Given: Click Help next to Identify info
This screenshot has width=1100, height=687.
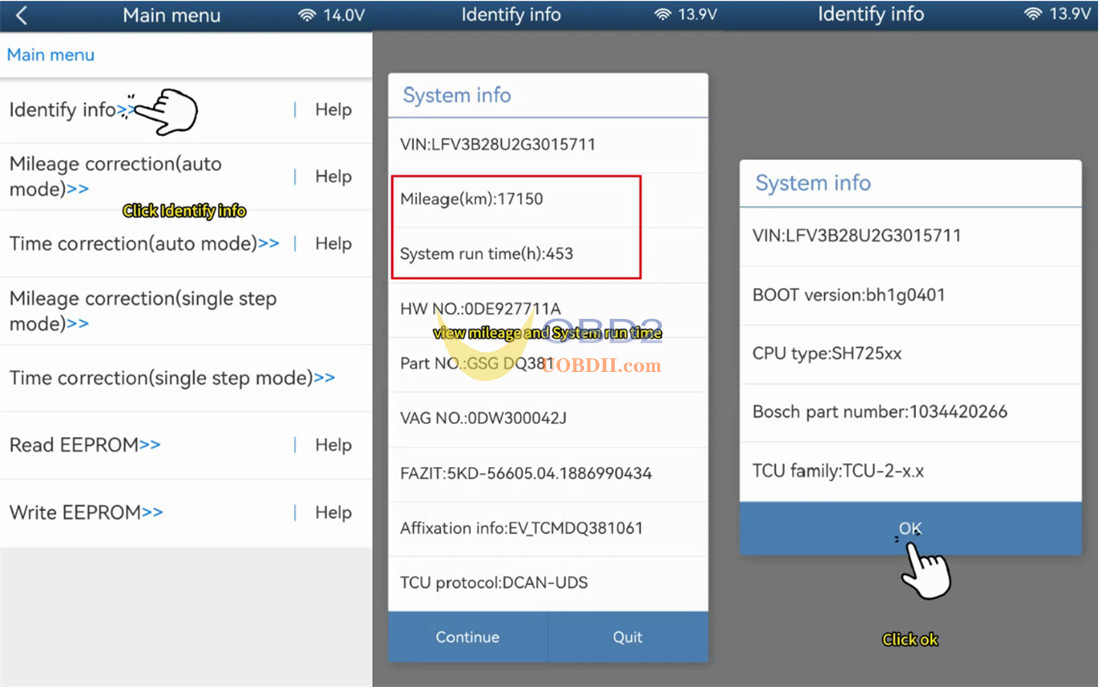Looking at the screenshot, I should (332, 110).
